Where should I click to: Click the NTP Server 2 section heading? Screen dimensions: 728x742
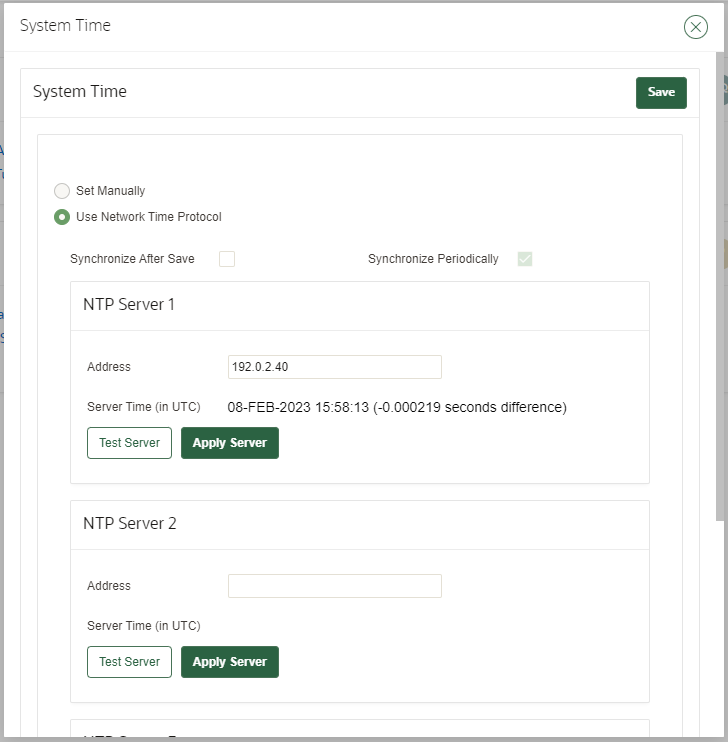click(x=130, y=523)
